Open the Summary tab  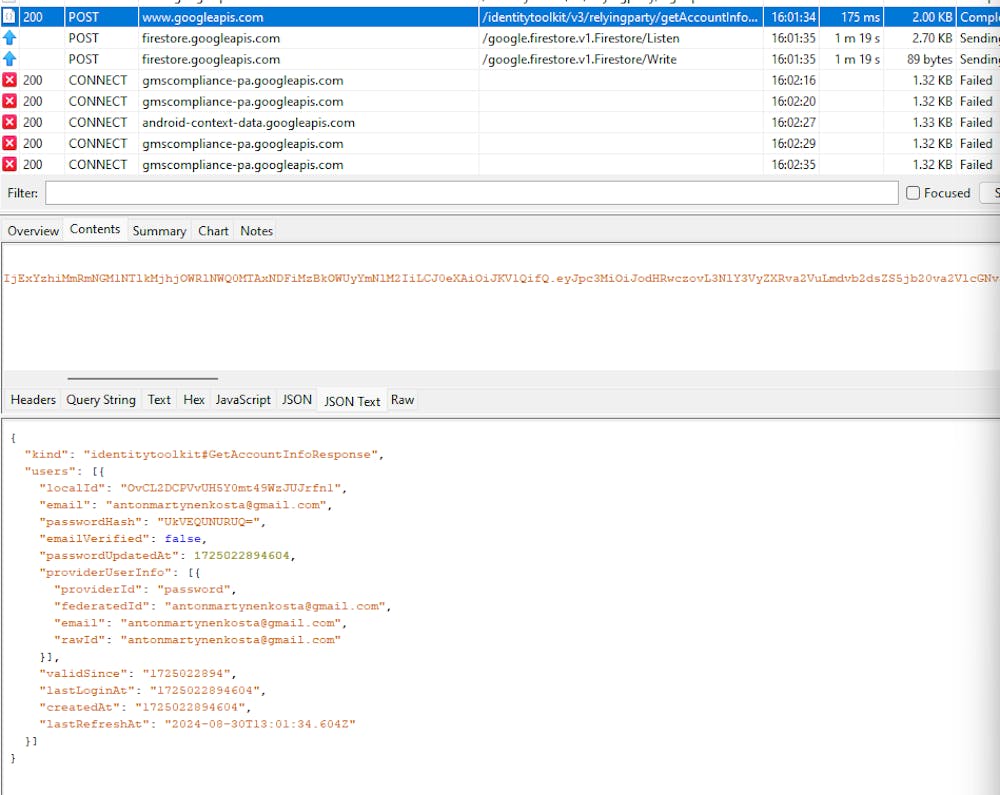click(159, 231)
